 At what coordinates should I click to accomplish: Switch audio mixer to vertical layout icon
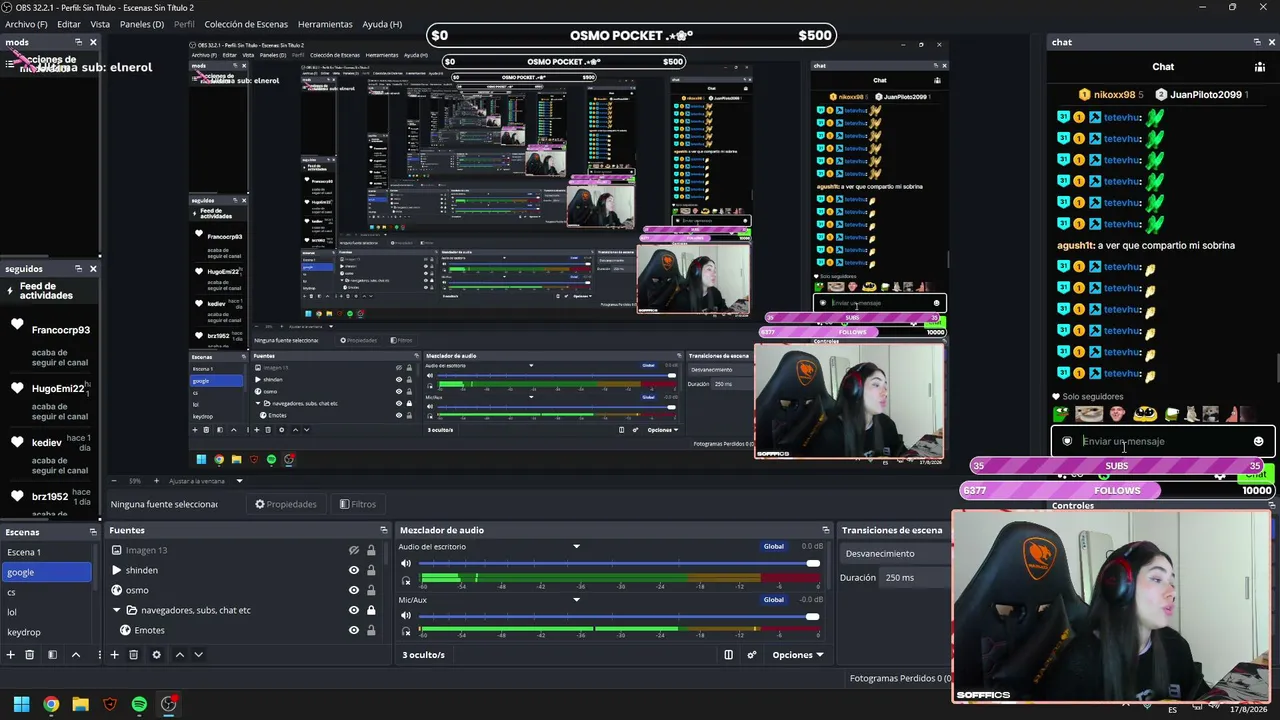(x=728, y=655)
